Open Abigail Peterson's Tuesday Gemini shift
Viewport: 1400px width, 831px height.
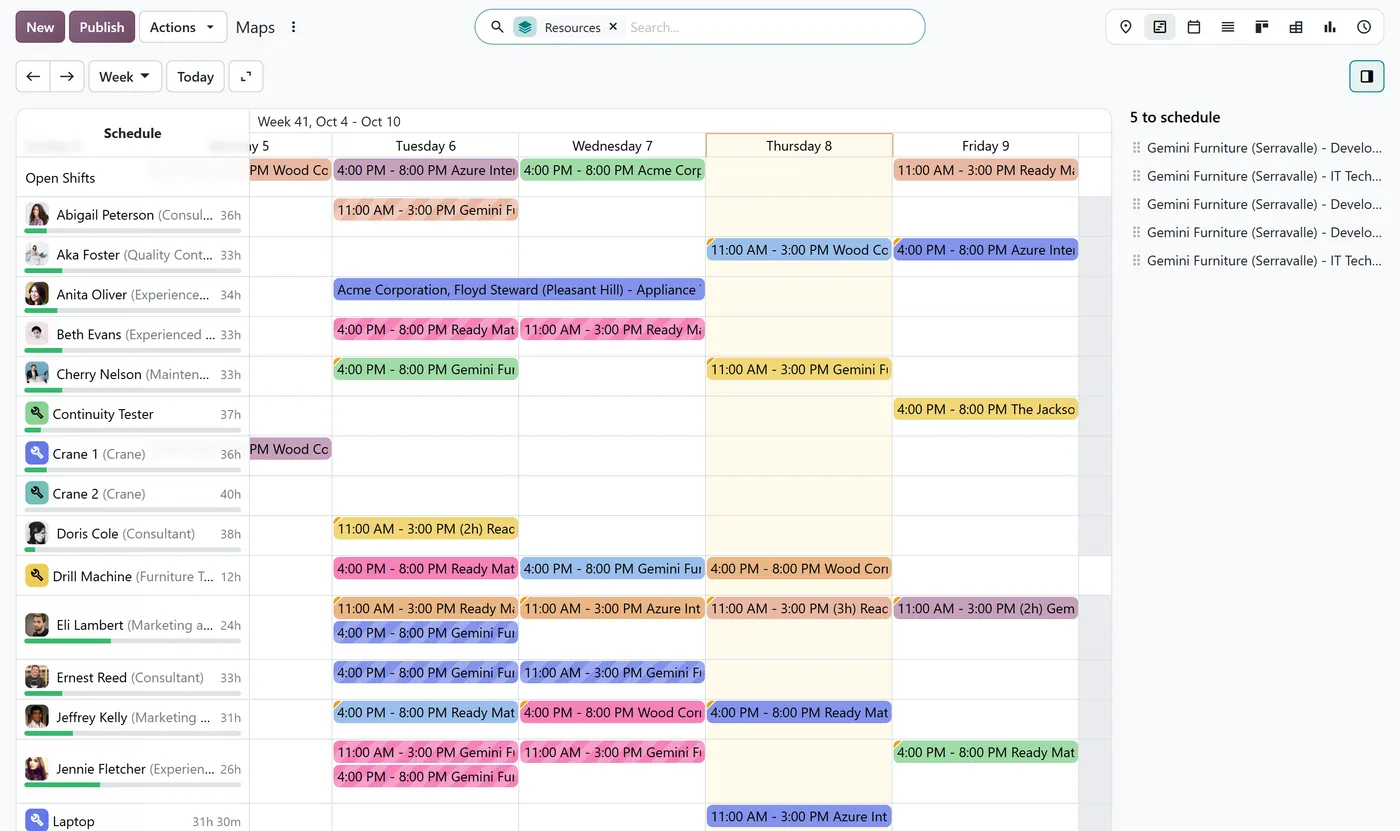tap(425, 210)
